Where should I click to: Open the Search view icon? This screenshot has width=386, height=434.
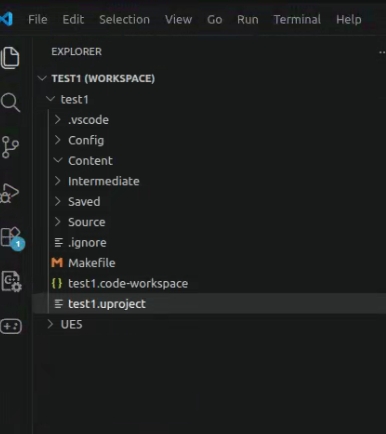tap(10, 102)
